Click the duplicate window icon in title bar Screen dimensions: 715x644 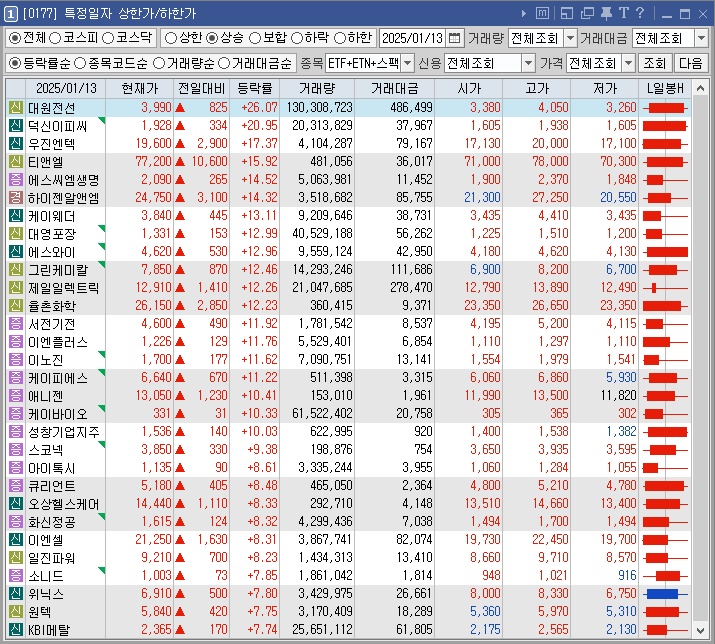587,13
